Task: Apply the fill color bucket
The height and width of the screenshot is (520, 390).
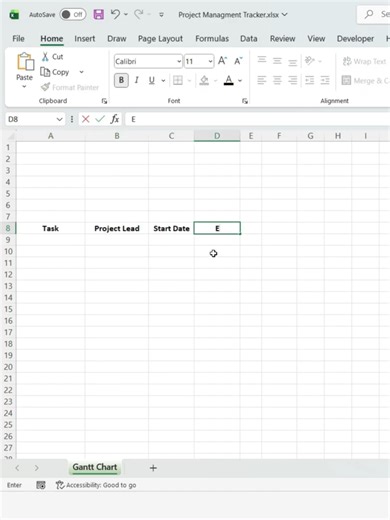Action: pyautogui.click(x=204, y=80)
